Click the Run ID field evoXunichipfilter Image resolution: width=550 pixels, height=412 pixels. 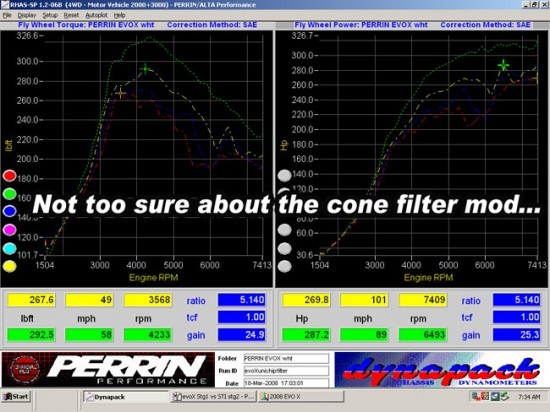(x=286, y=371)
